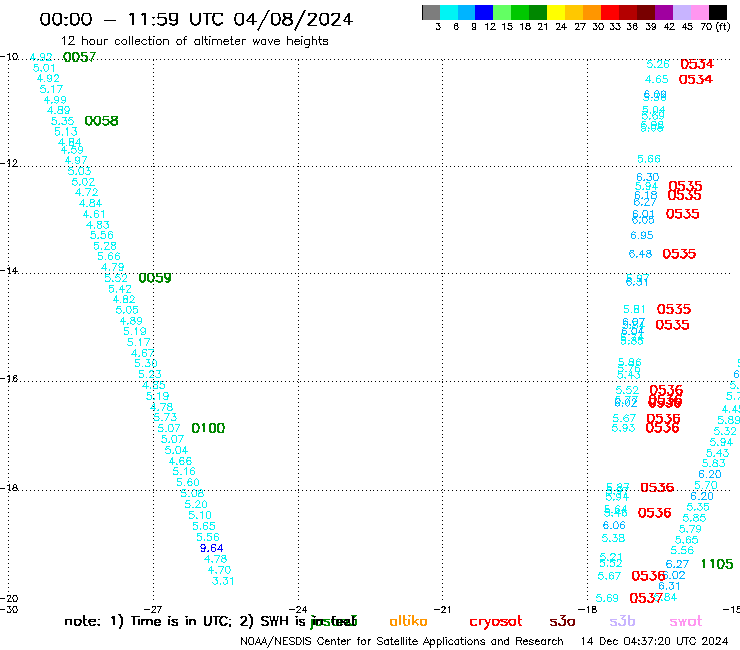Image resolution: width=740 pixels, height=650 pixels.
Task: Click the purple 42 ft legend swatch
Action: [664, 12]
